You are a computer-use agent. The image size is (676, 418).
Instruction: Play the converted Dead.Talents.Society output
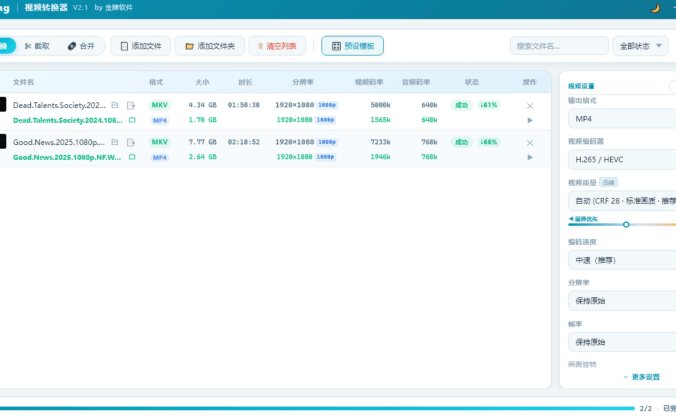(530, 120)
